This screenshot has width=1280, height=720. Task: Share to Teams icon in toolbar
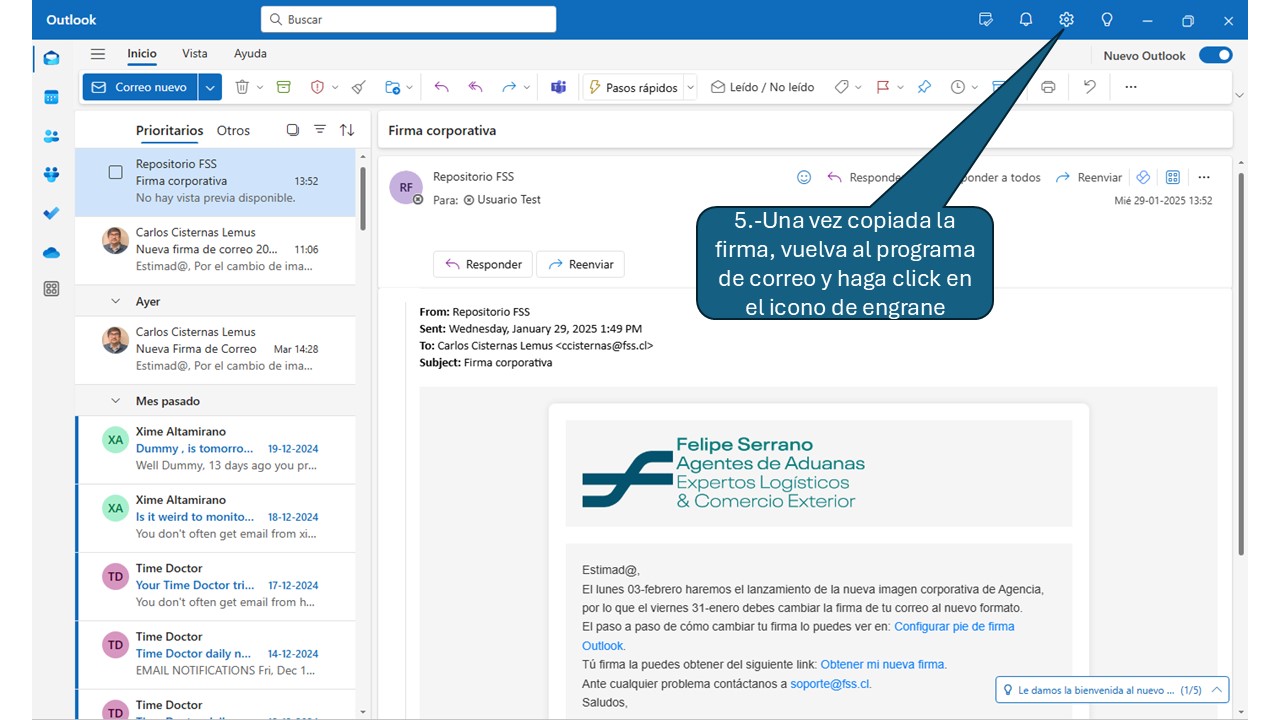558,87
